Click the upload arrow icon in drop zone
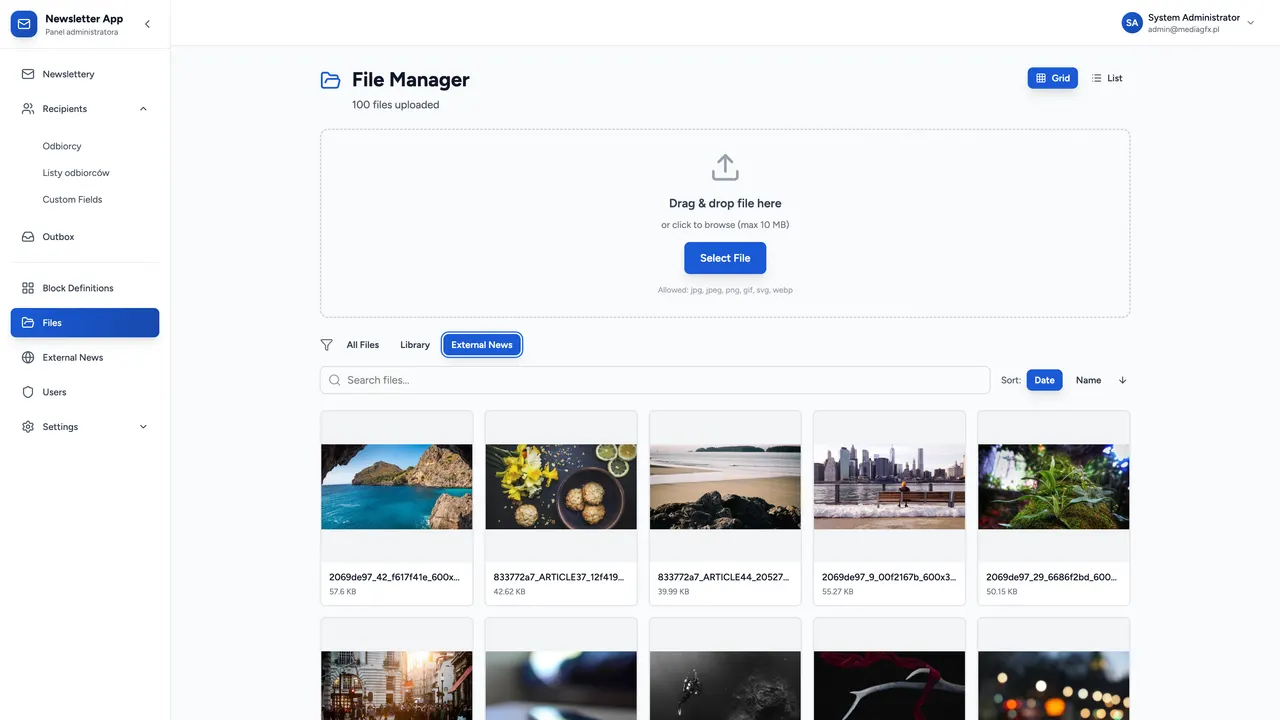 725,167
